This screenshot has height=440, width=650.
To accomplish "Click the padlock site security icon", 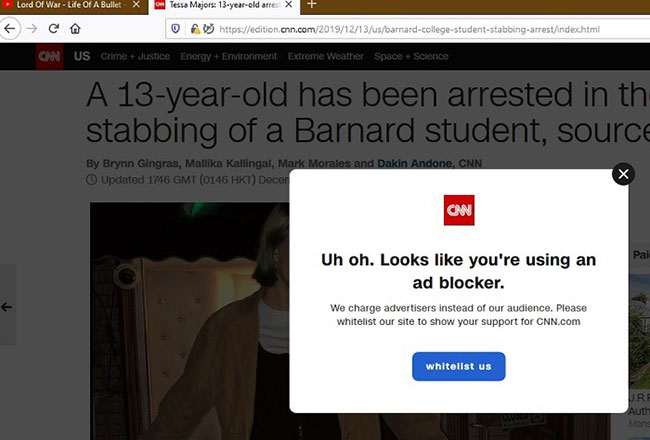I will [x=195, y=29].
